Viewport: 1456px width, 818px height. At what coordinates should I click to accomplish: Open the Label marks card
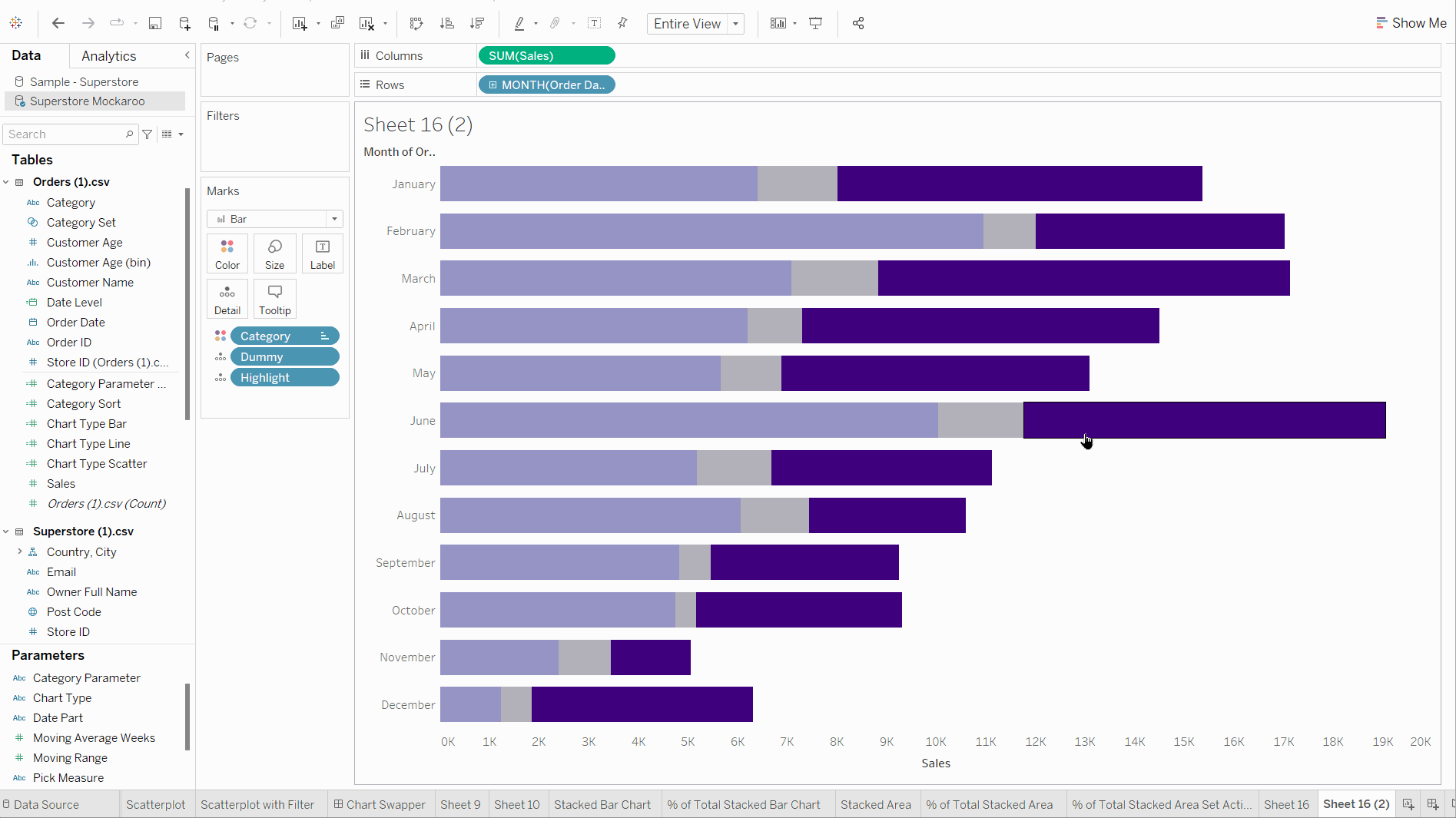tap(322, 253)
